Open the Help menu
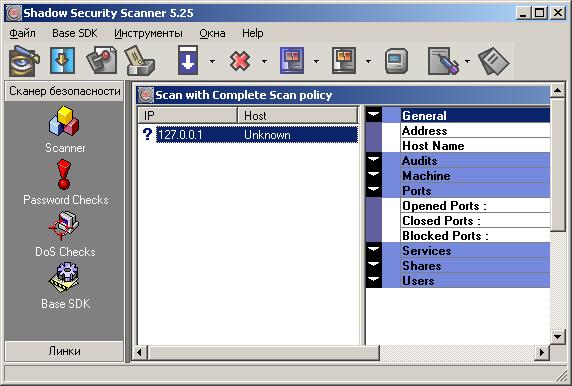Viewport: 572px width, 386px height. 252,33
